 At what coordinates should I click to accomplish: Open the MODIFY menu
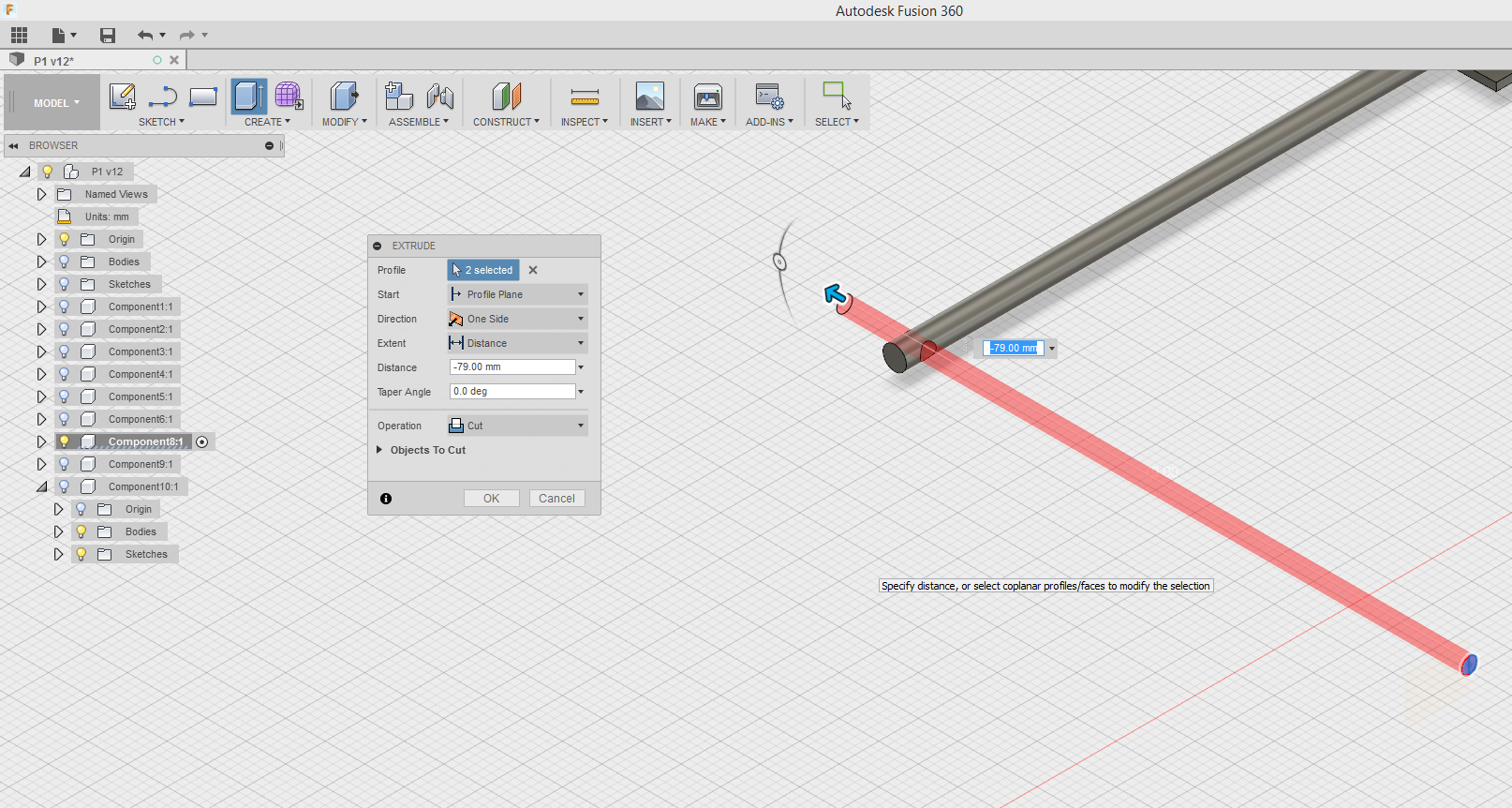pyautogui.click(x=344, y=122)
